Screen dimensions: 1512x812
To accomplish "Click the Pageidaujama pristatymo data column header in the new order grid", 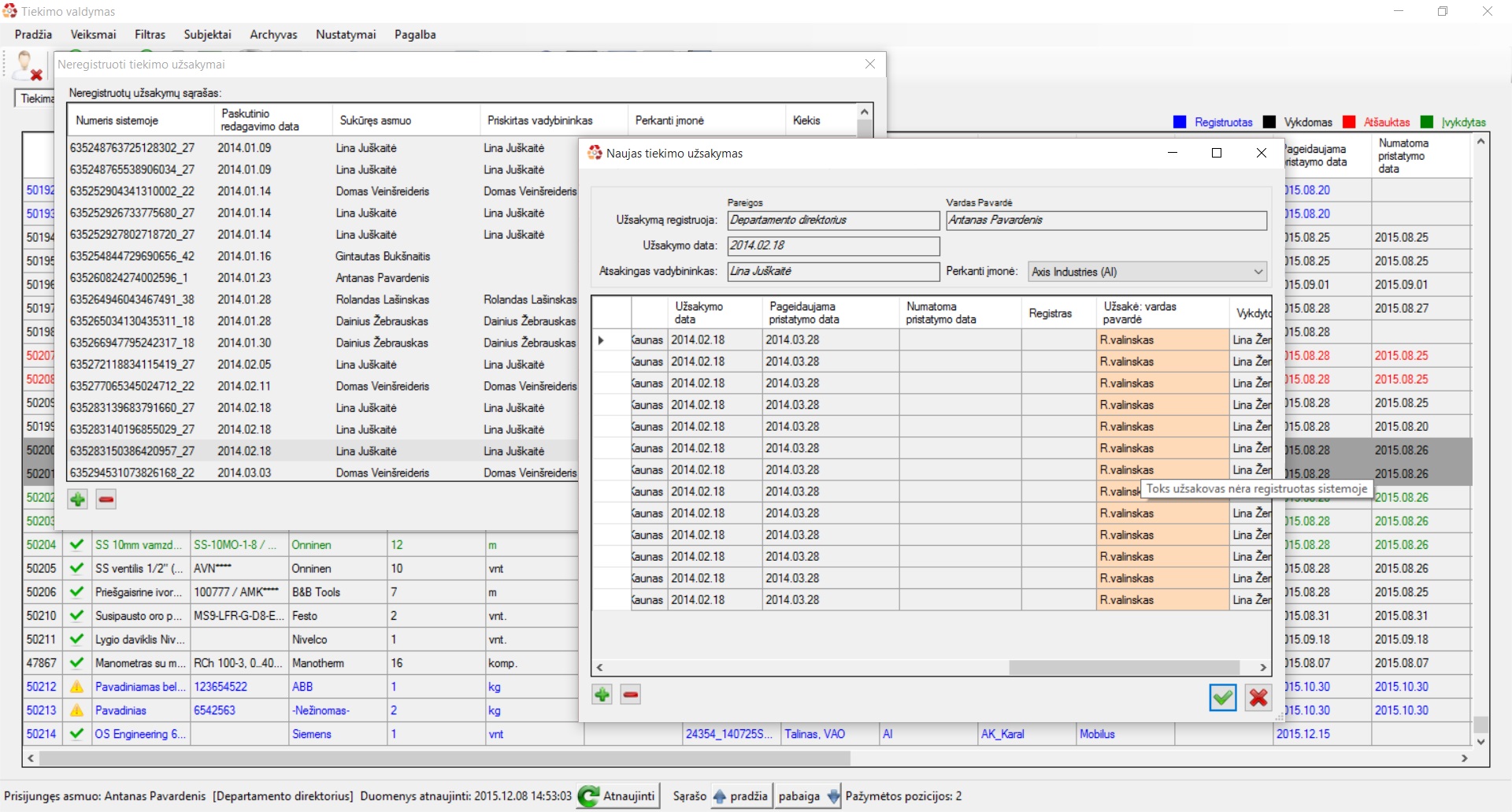I will pyautogui.click(x=830, y=313).
